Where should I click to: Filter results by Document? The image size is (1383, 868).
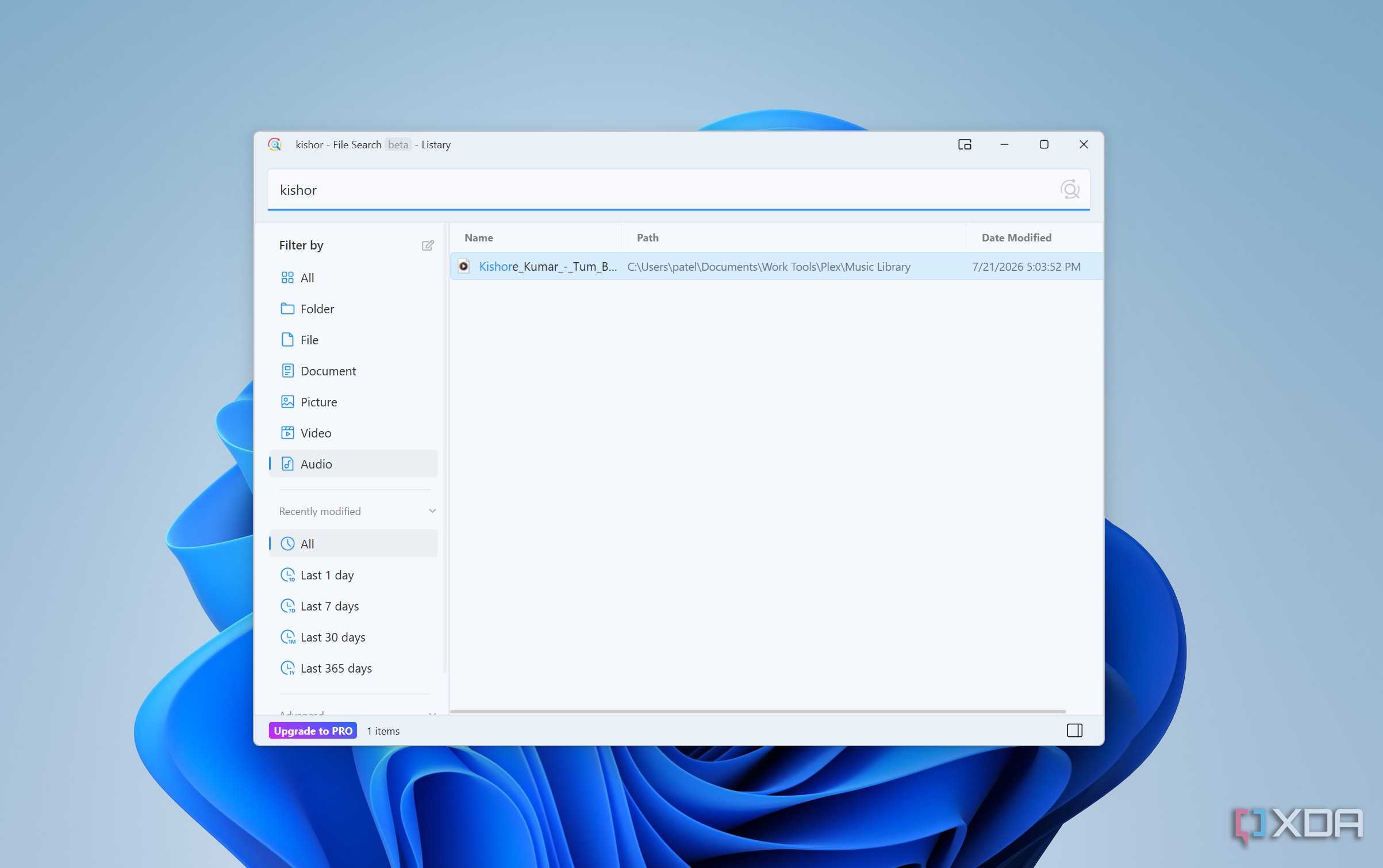point(353,371)
